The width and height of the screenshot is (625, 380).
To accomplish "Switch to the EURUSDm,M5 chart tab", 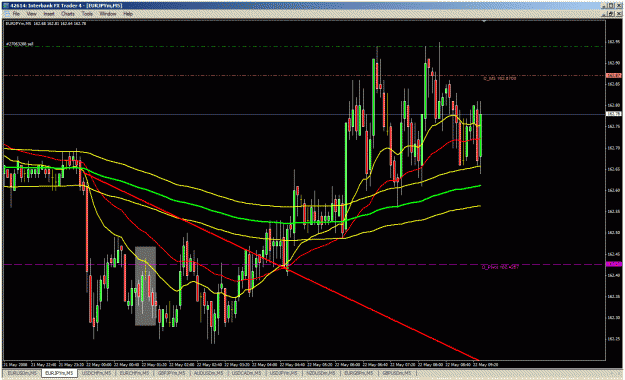I will pyautogui.click(x=22, y=373).
